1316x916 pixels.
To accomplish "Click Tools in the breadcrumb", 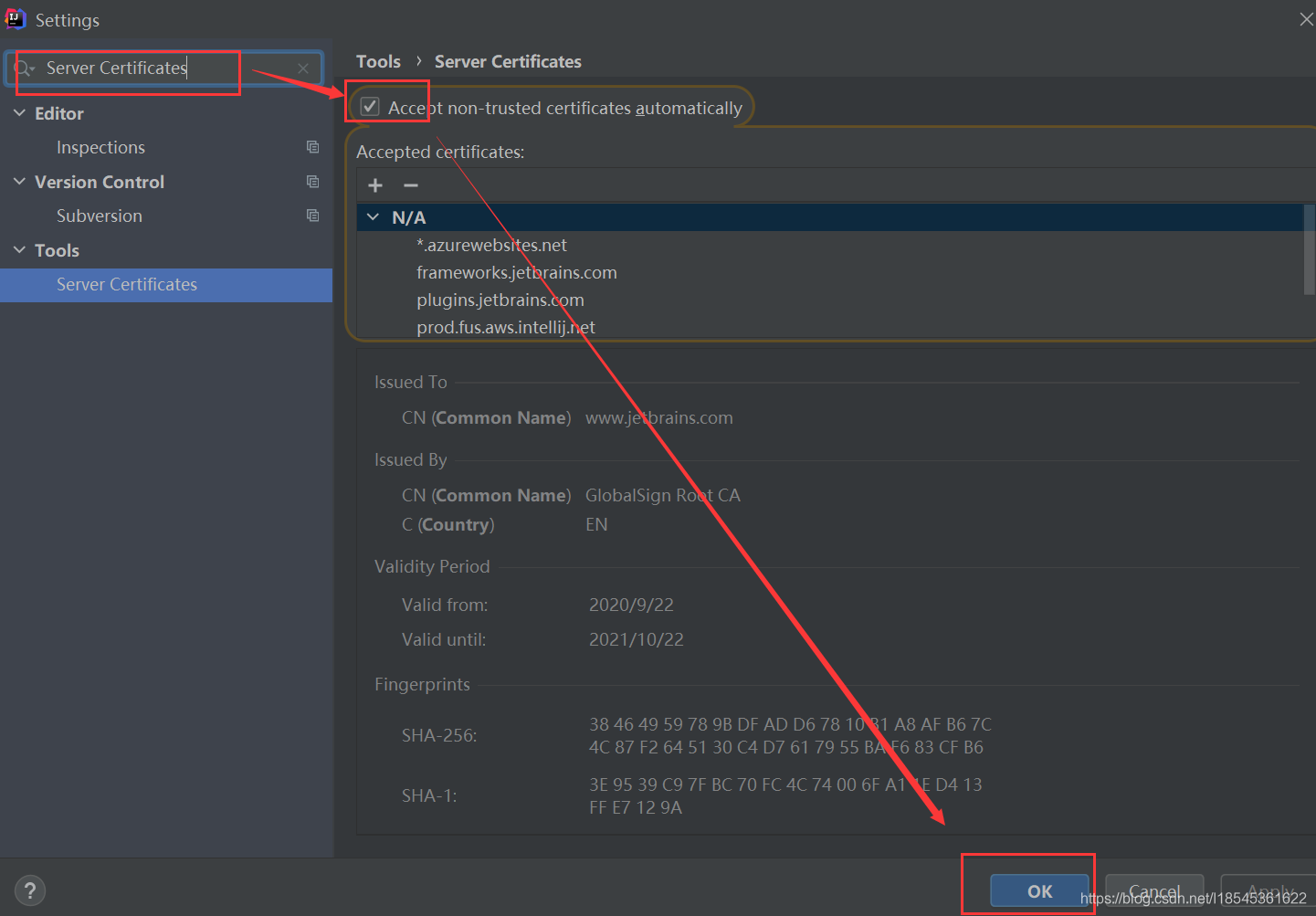I will tap(378, 61).
